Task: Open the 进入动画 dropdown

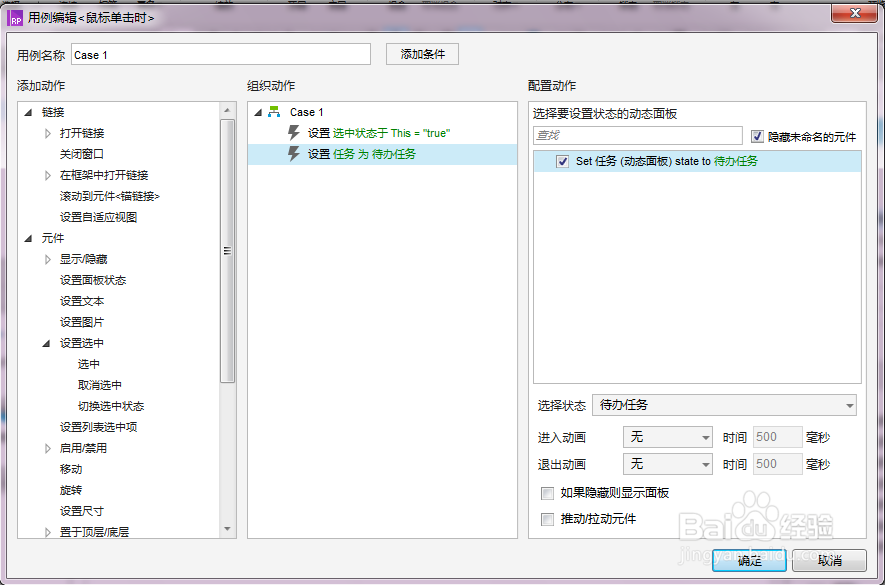Action: pos(668,437)
